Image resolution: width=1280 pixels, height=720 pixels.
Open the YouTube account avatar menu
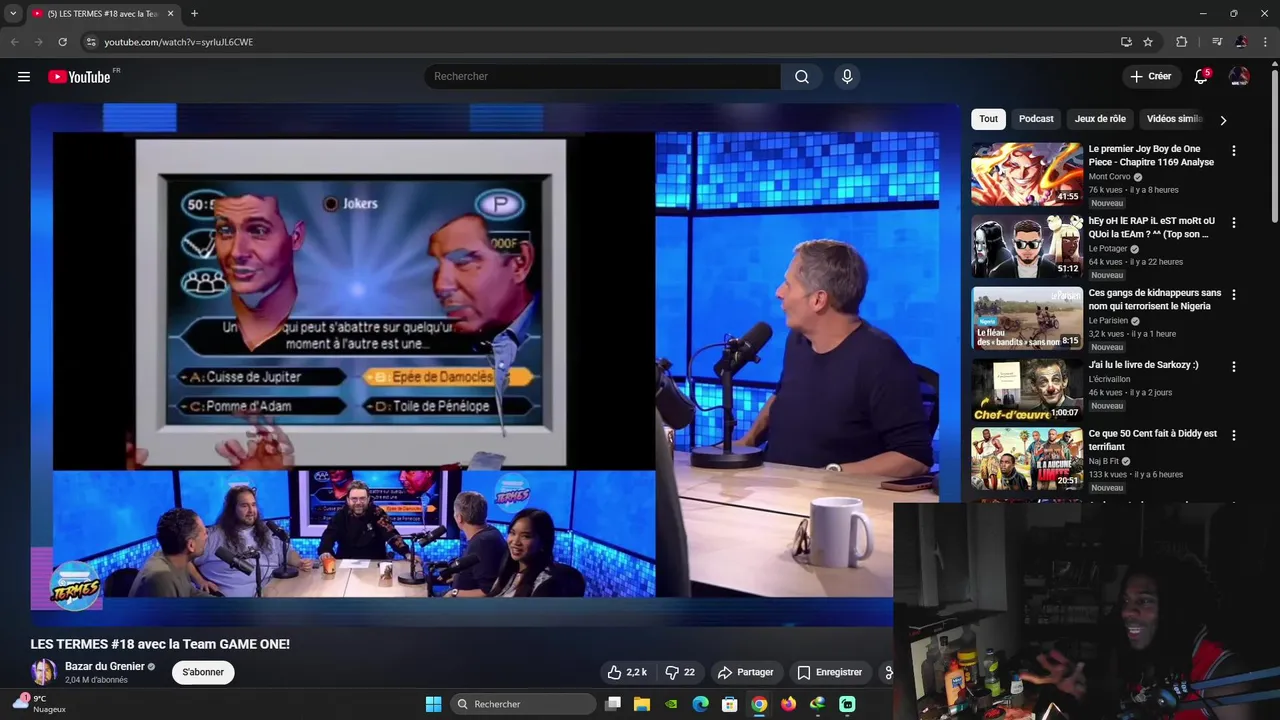(1239, 77)
